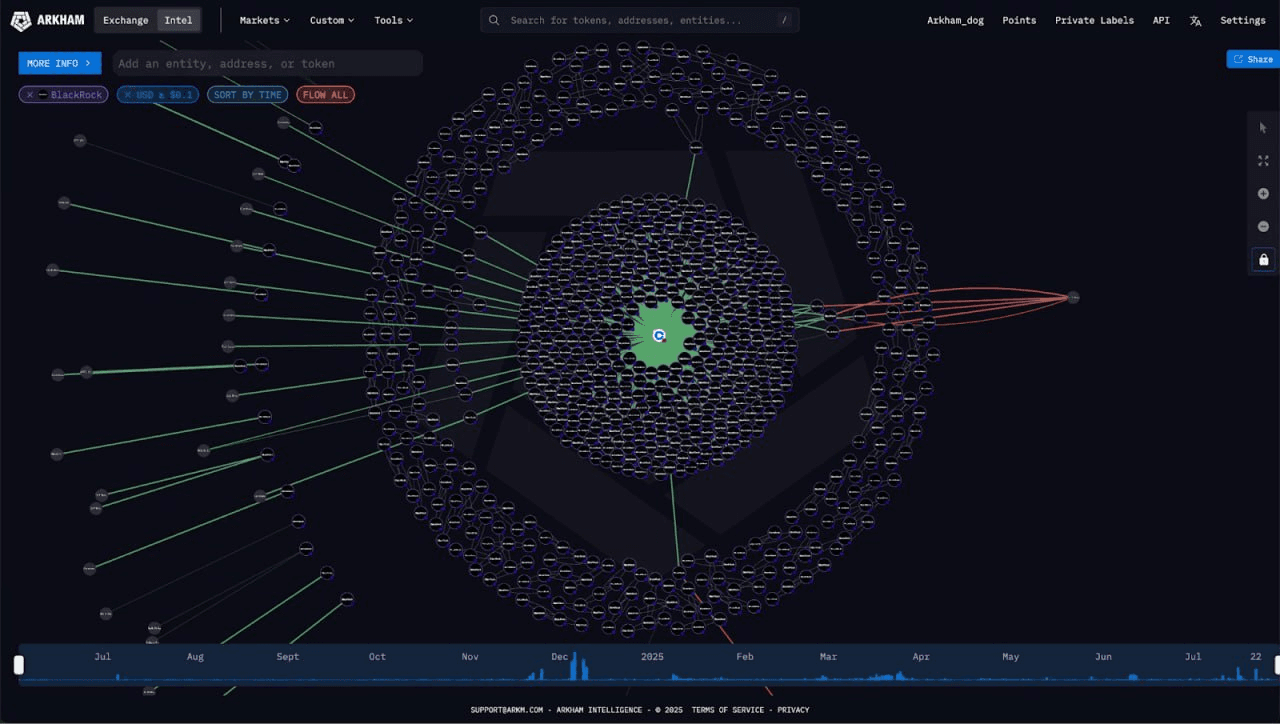Click the 2025 label on the timeline
The width and height of the screenshot is (1280, 724).
(x=652, y=657)
